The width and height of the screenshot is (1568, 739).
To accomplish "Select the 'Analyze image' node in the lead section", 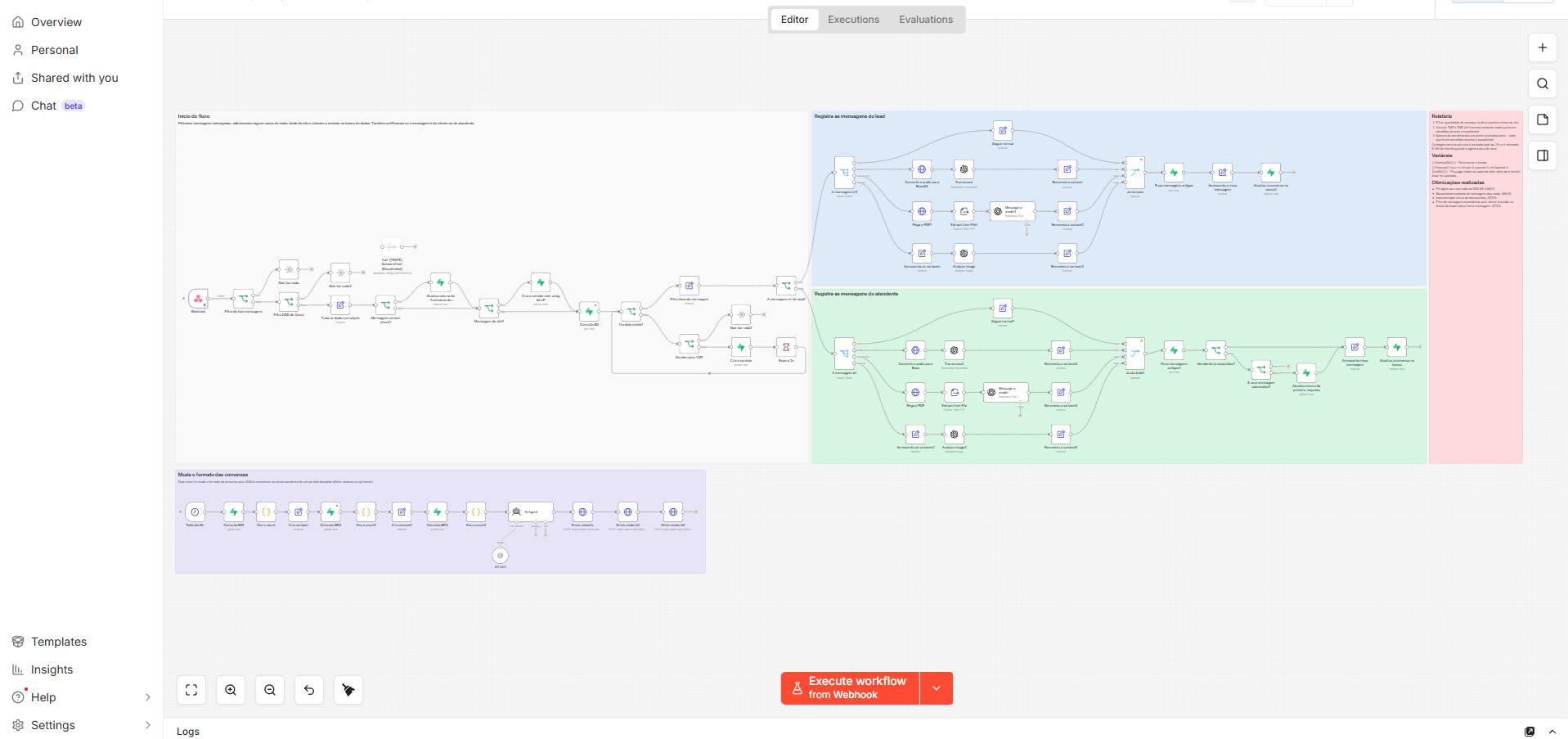I will click(964, 254).
